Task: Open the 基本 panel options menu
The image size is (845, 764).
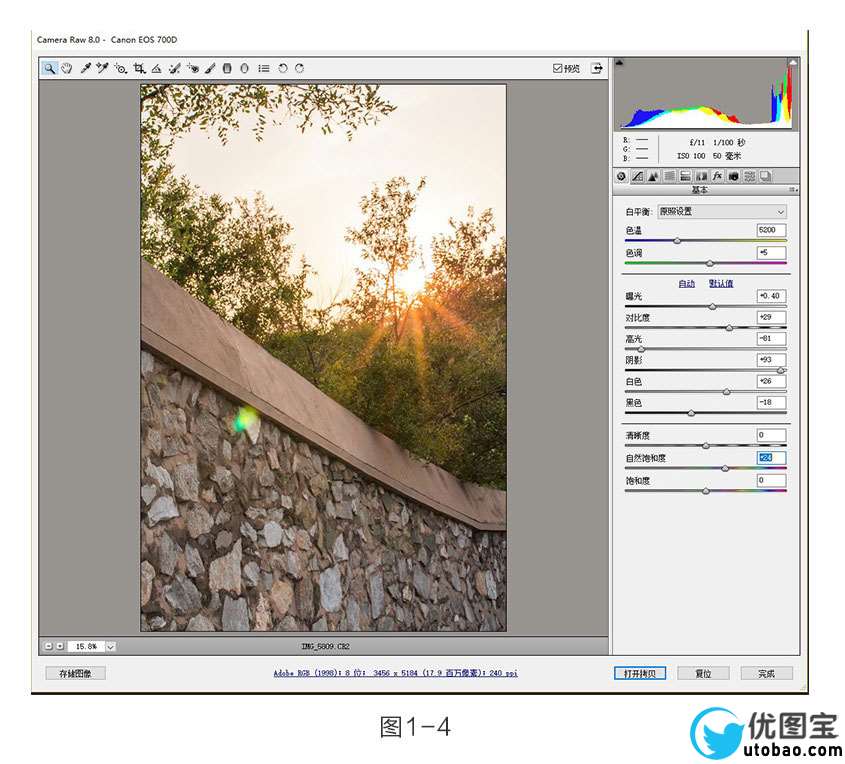Action: [793, 190]
